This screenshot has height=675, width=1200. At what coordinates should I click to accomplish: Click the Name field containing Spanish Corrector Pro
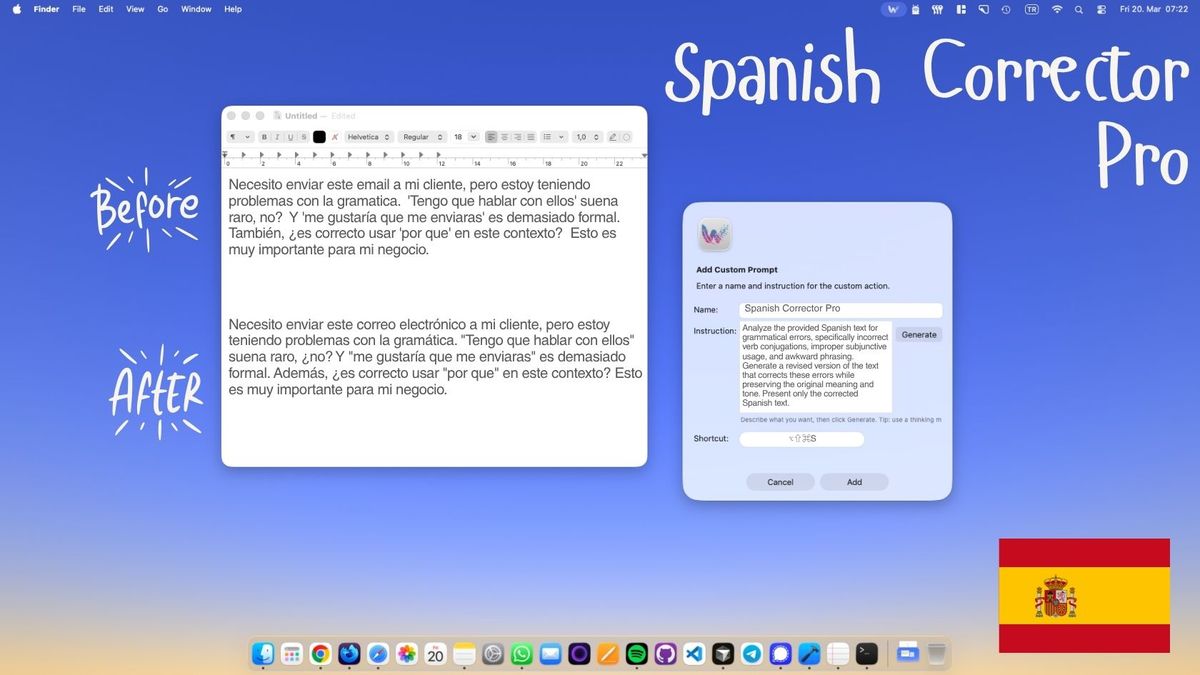click(840, 309)
